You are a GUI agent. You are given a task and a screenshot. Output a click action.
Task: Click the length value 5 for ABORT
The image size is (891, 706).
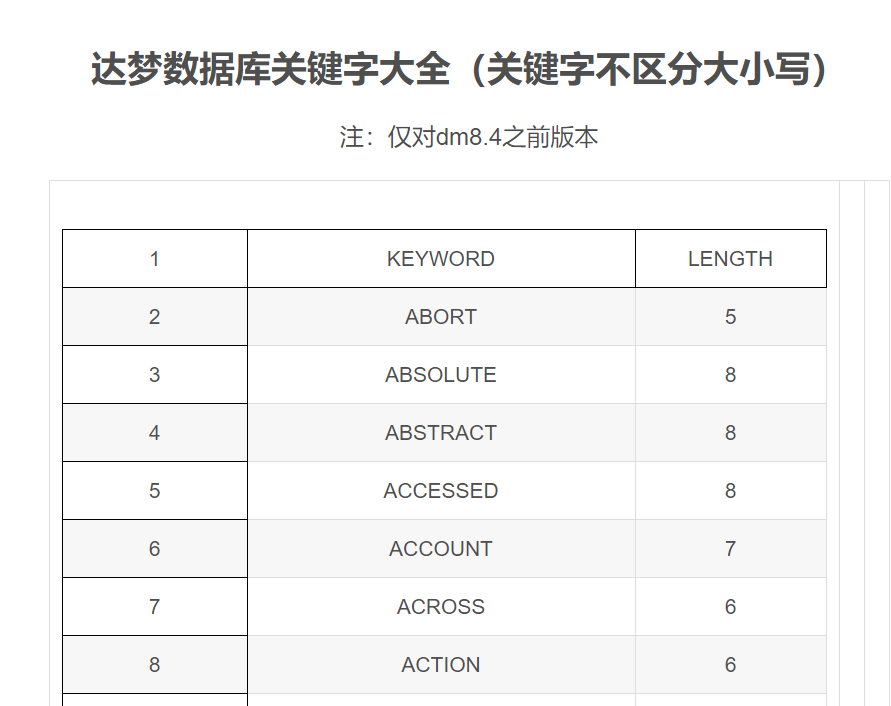coord(730,317)
